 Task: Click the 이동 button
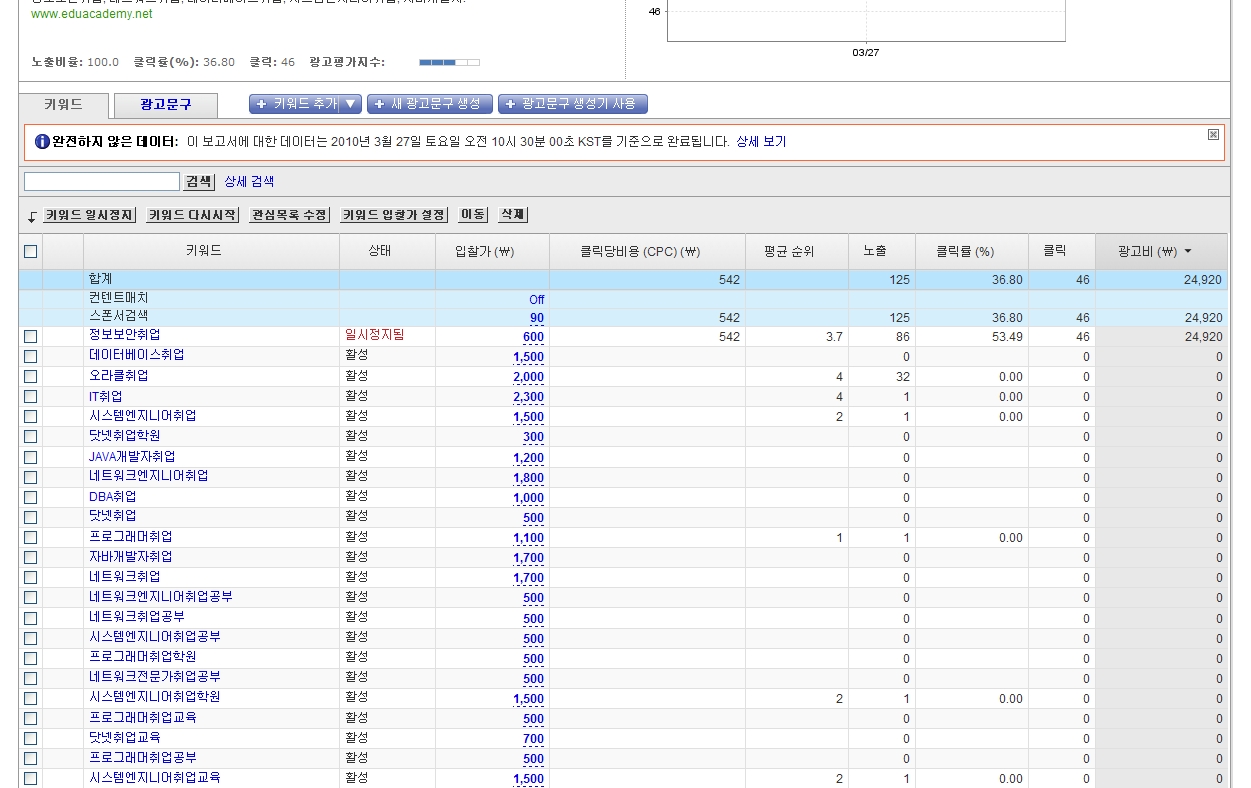pyautogui.click(x=473, y=215)
